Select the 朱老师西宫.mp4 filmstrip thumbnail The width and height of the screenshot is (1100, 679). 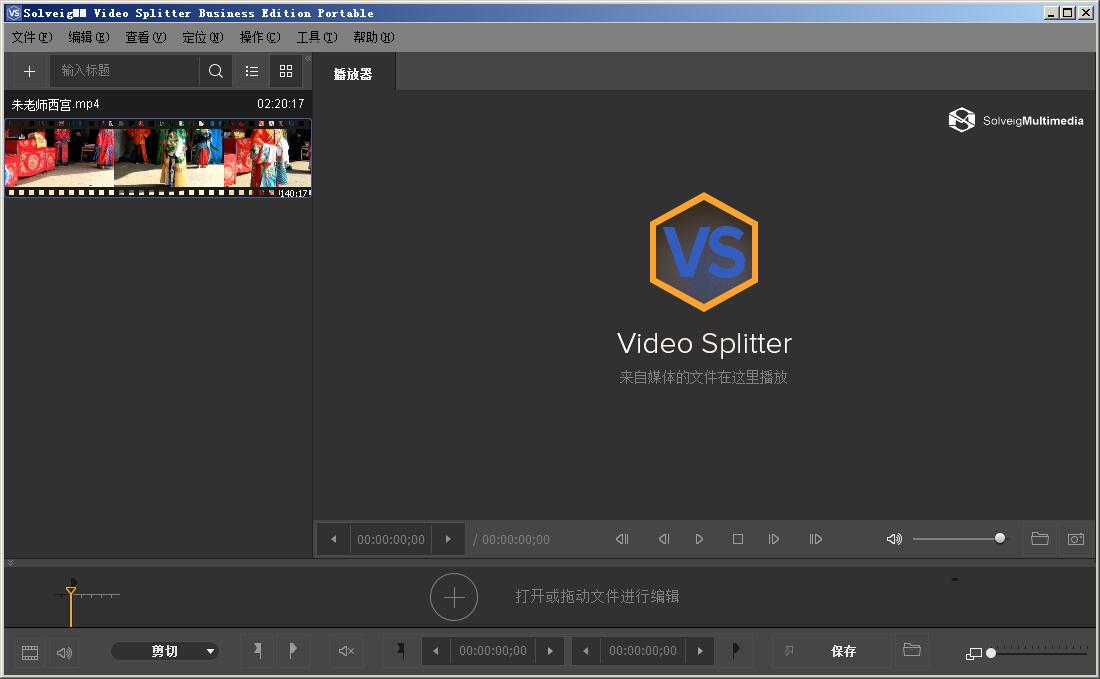(158, 158)
